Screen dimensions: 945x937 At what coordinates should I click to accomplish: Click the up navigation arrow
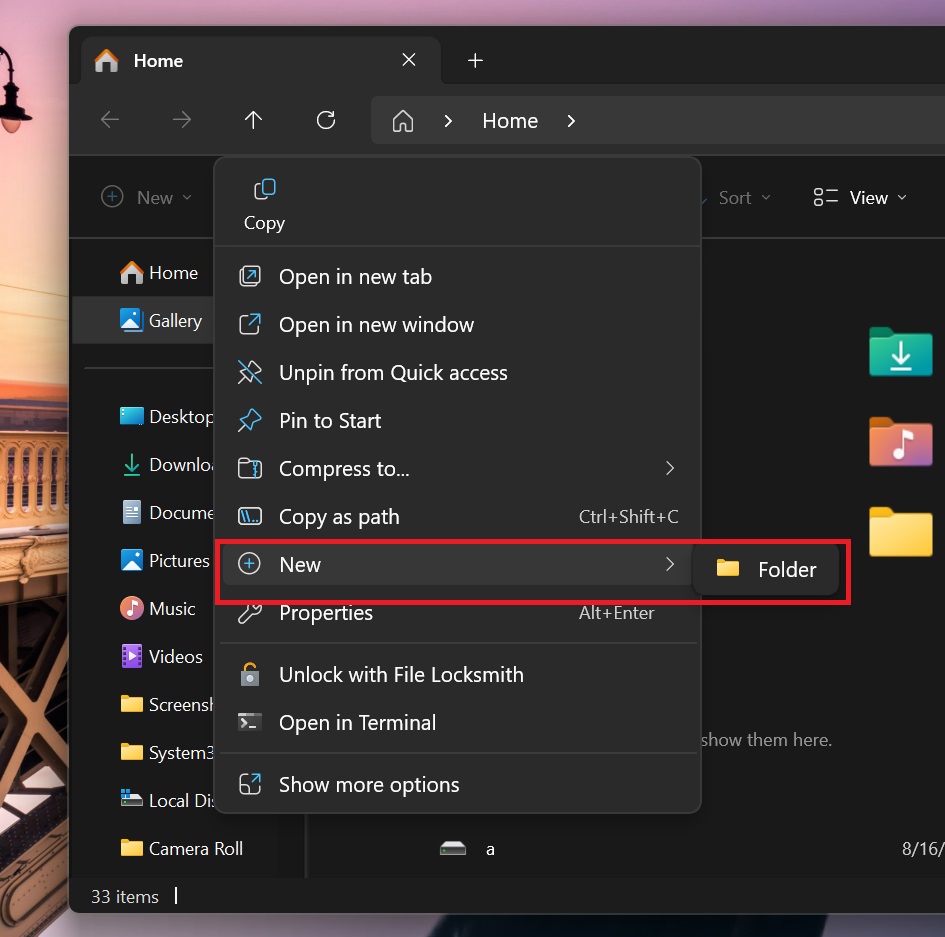coord(253,119)
